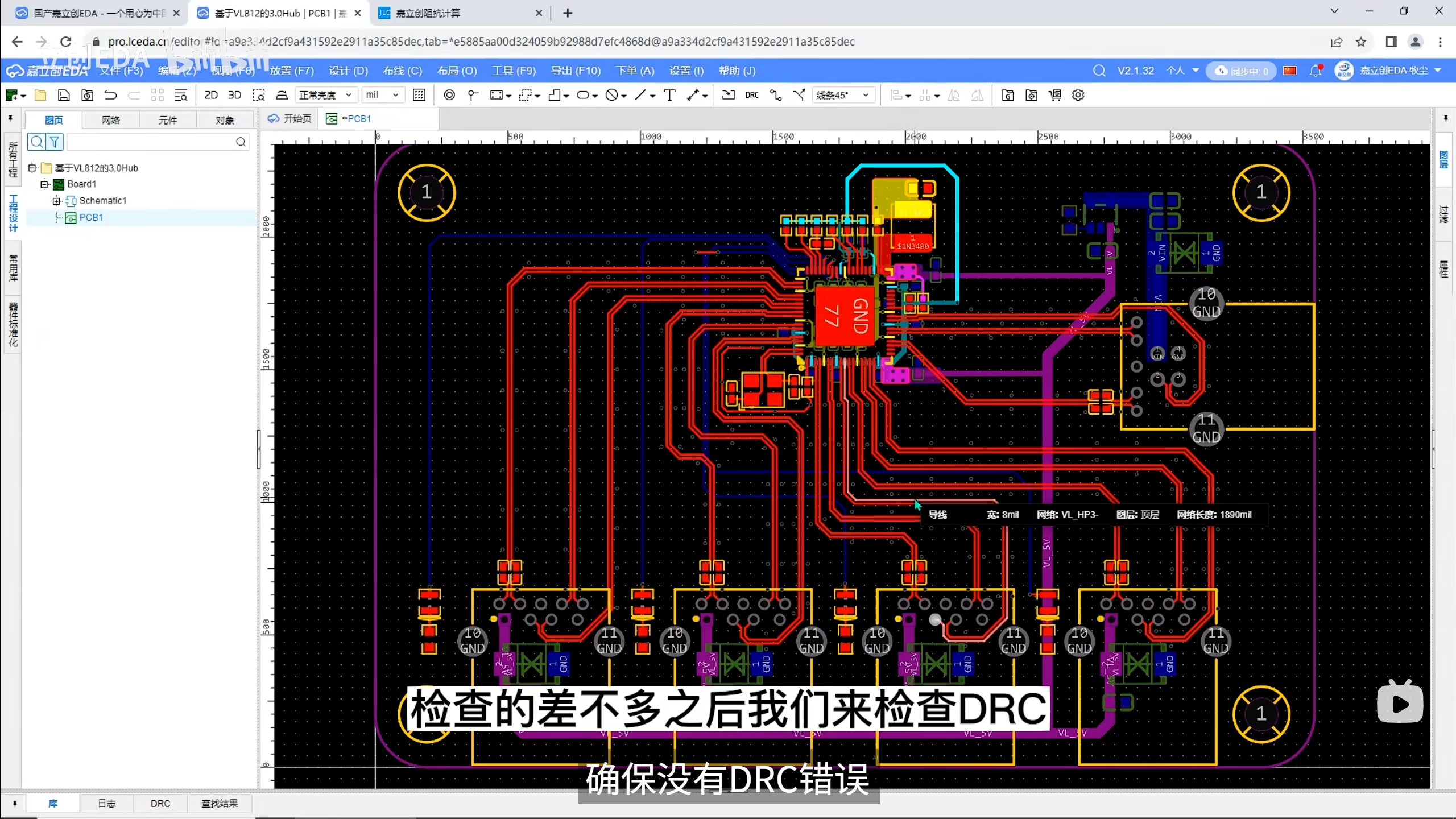
Task: Click the project search input field
Action: click(151, 142)
